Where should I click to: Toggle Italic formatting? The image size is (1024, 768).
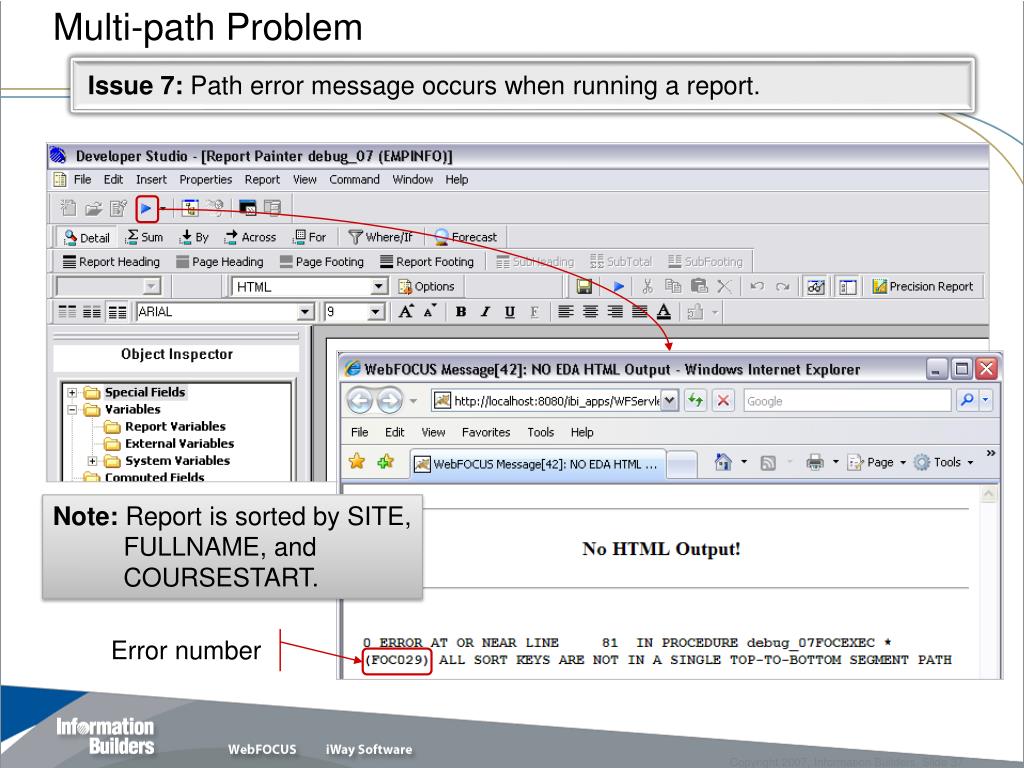(x=485, y=312)
